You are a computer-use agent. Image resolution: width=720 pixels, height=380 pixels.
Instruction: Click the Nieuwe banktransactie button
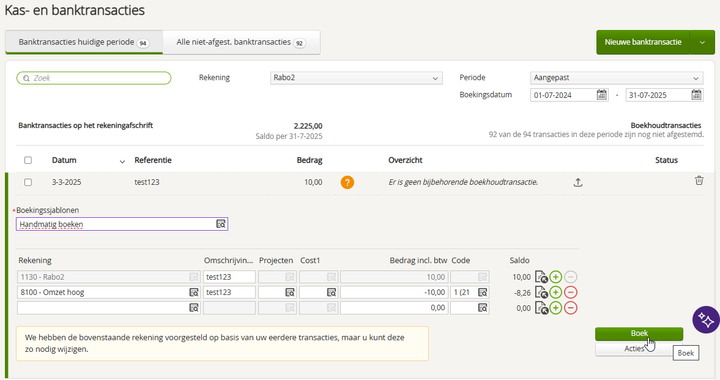(x=643, y=42)
